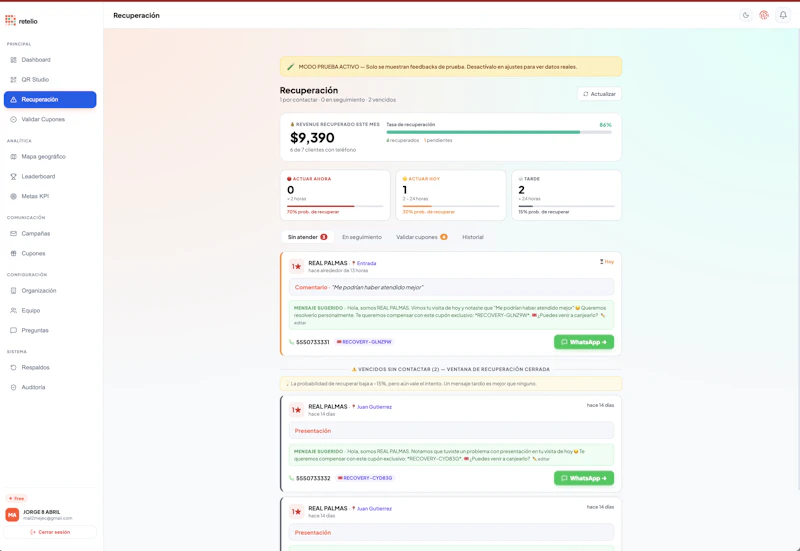Screen dimensions: 800x551
Task: Switch to the En seguimiento tab
Action: click(x=362, y=237)
